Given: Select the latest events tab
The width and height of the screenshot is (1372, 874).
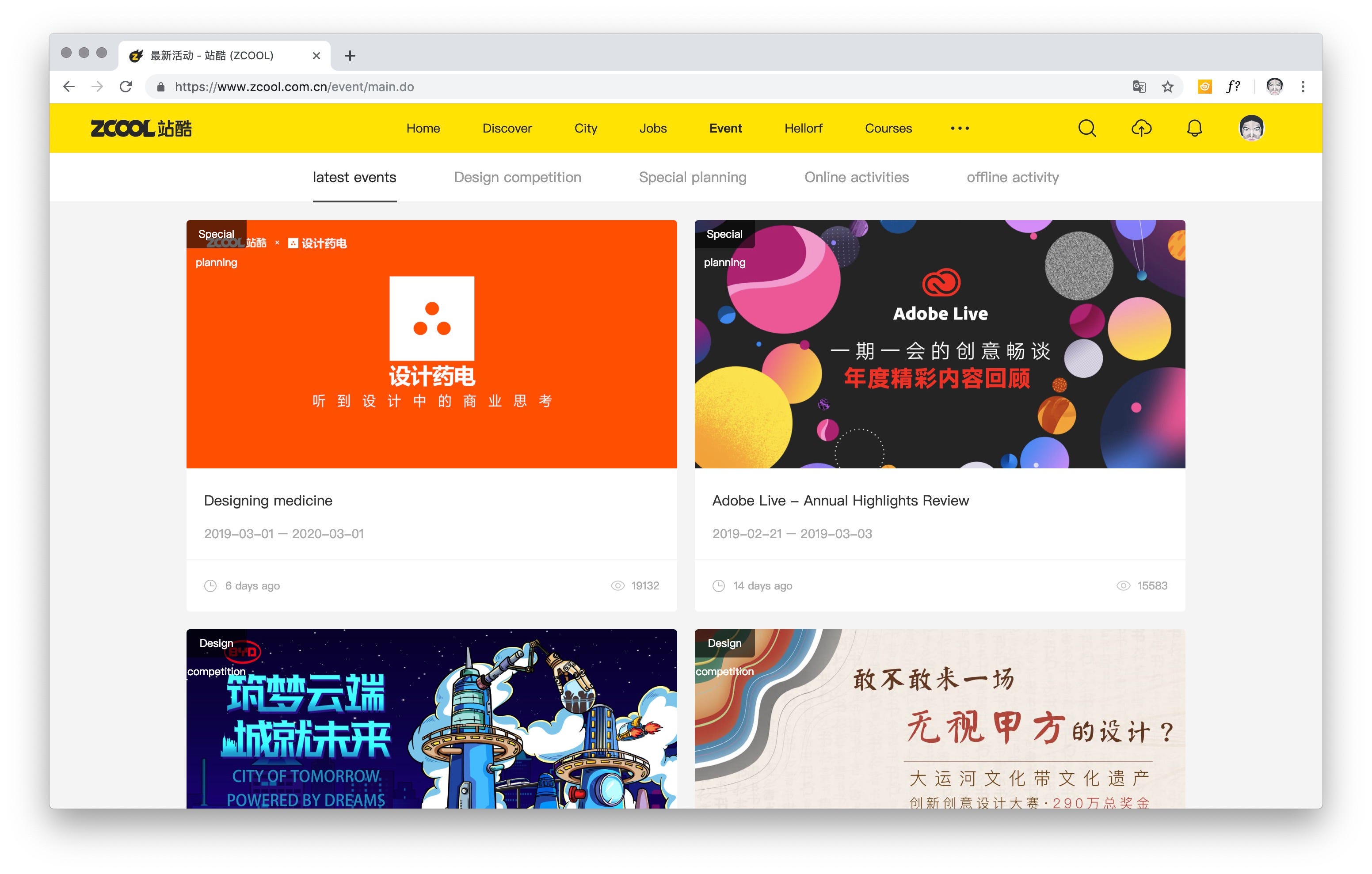Looking at the screenshot, I should coord(354,177).
